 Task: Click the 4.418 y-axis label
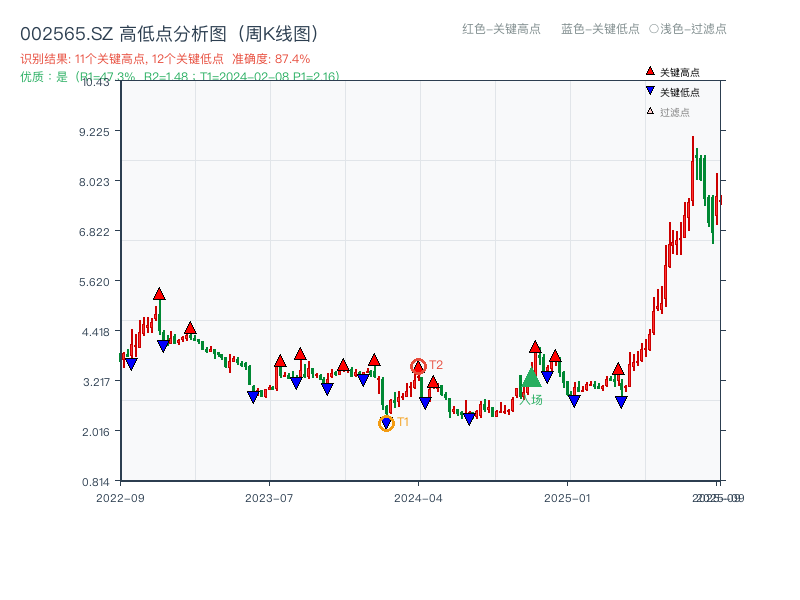coord(95,332)
